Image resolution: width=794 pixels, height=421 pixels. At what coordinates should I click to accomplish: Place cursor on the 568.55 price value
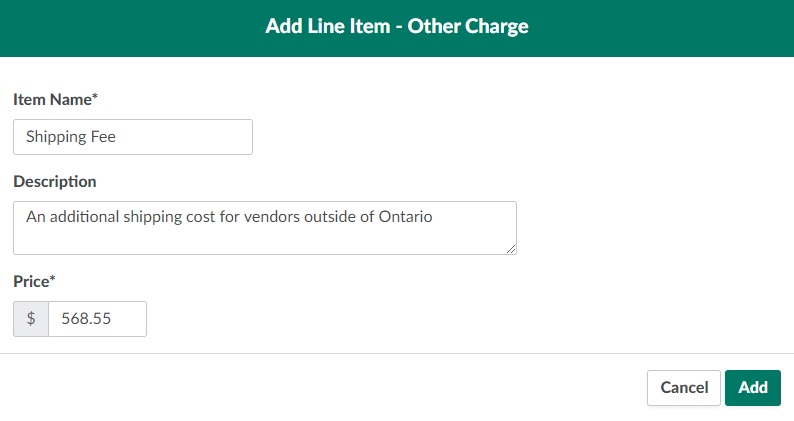click(85, 319)
